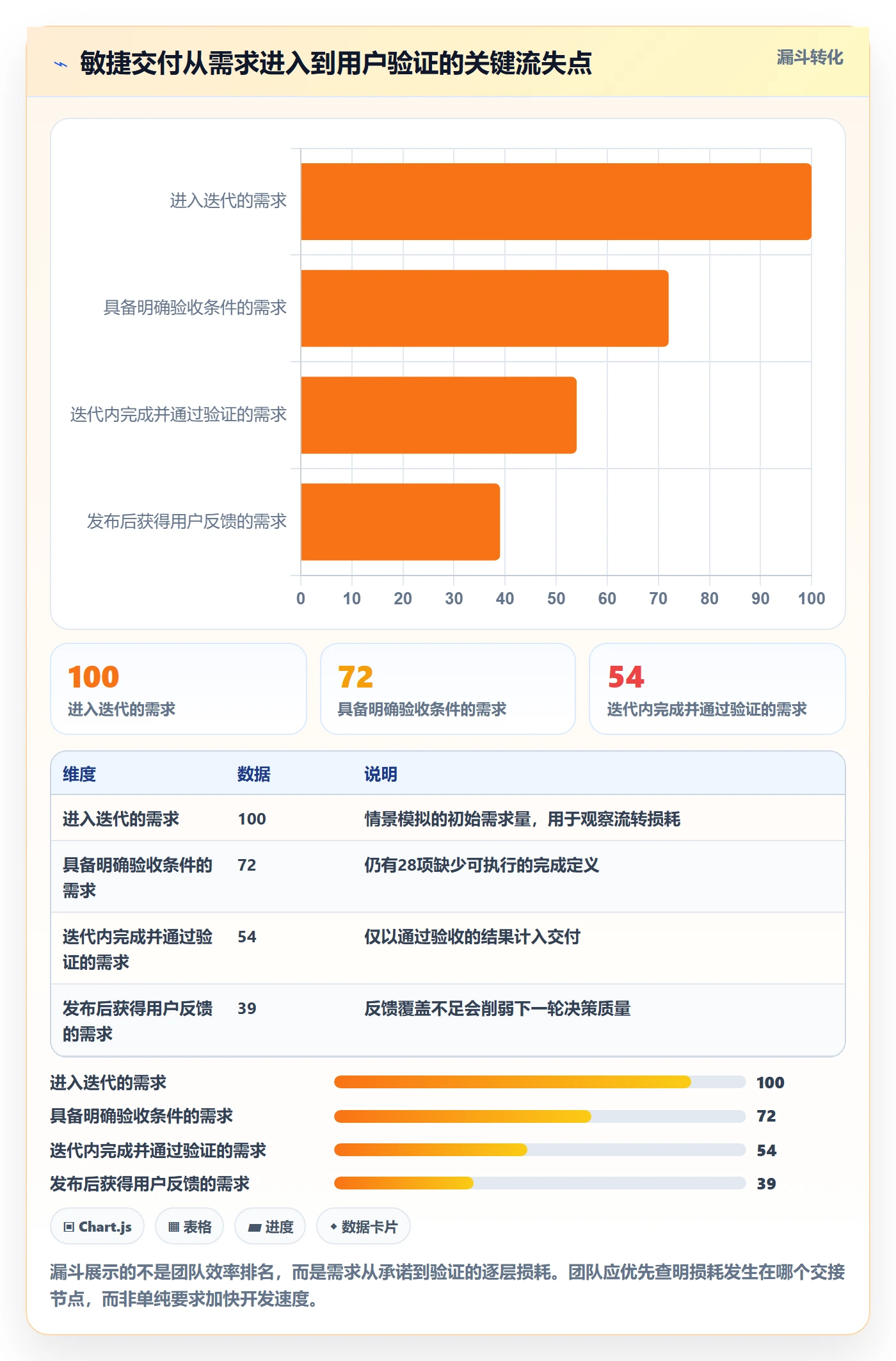Click table cell 仍有28项缺少可执行的完成定义

[482, 865]
